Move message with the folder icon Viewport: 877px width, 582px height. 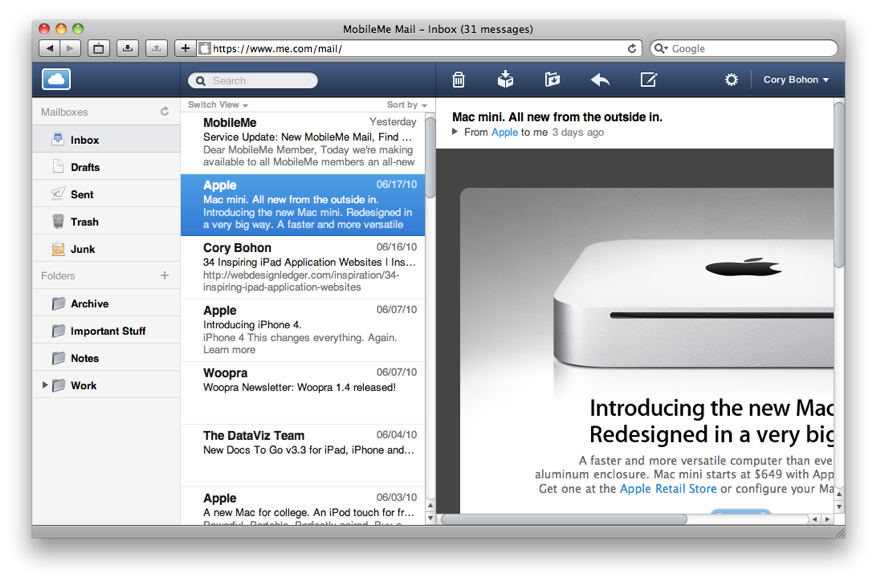coord(553,79)
